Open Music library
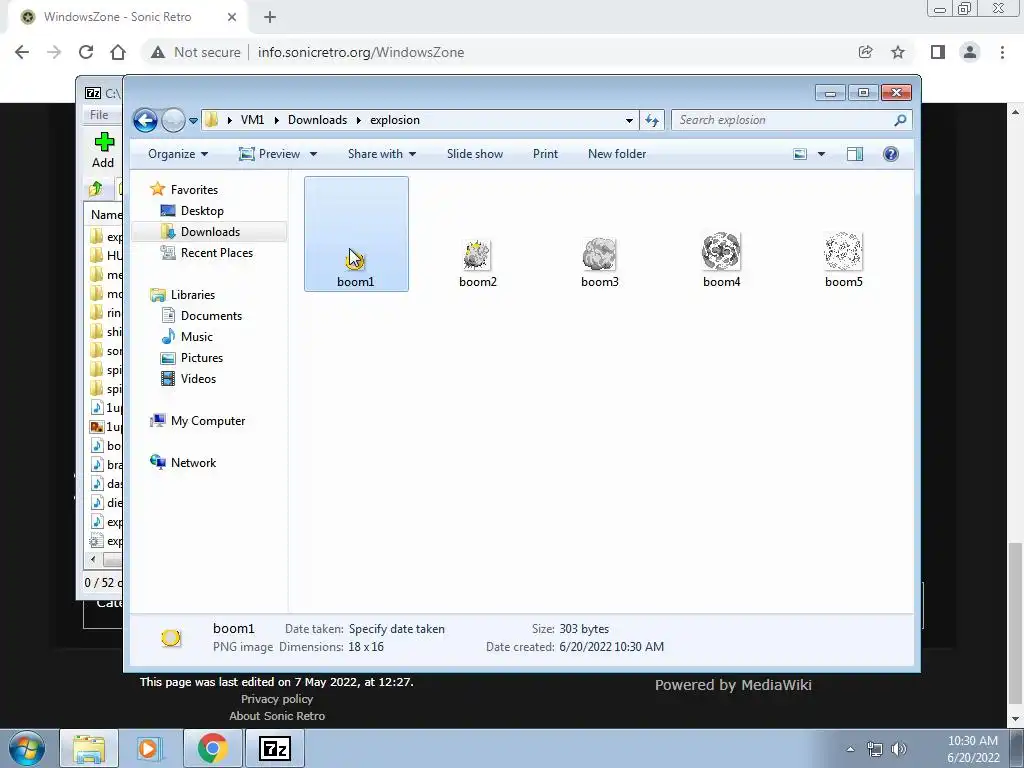 [197, 336]
